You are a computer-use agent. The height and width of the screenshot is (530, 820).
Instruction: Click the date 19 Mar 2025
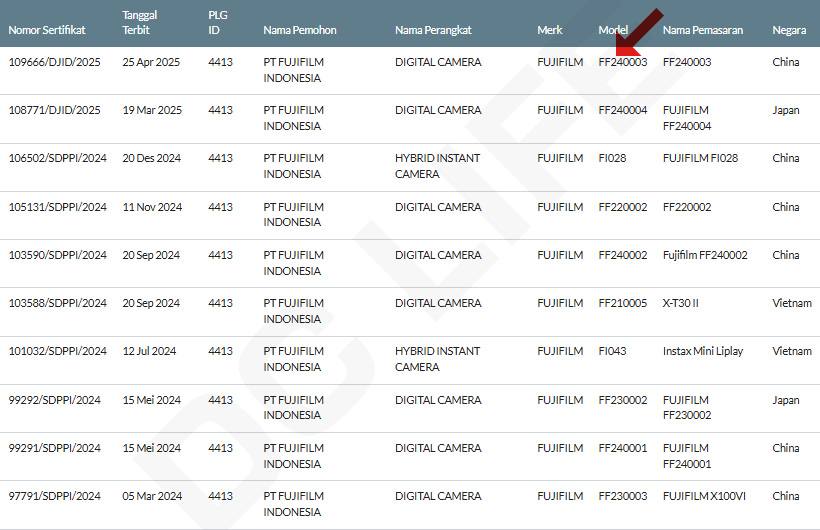click(x=152, y=110)
